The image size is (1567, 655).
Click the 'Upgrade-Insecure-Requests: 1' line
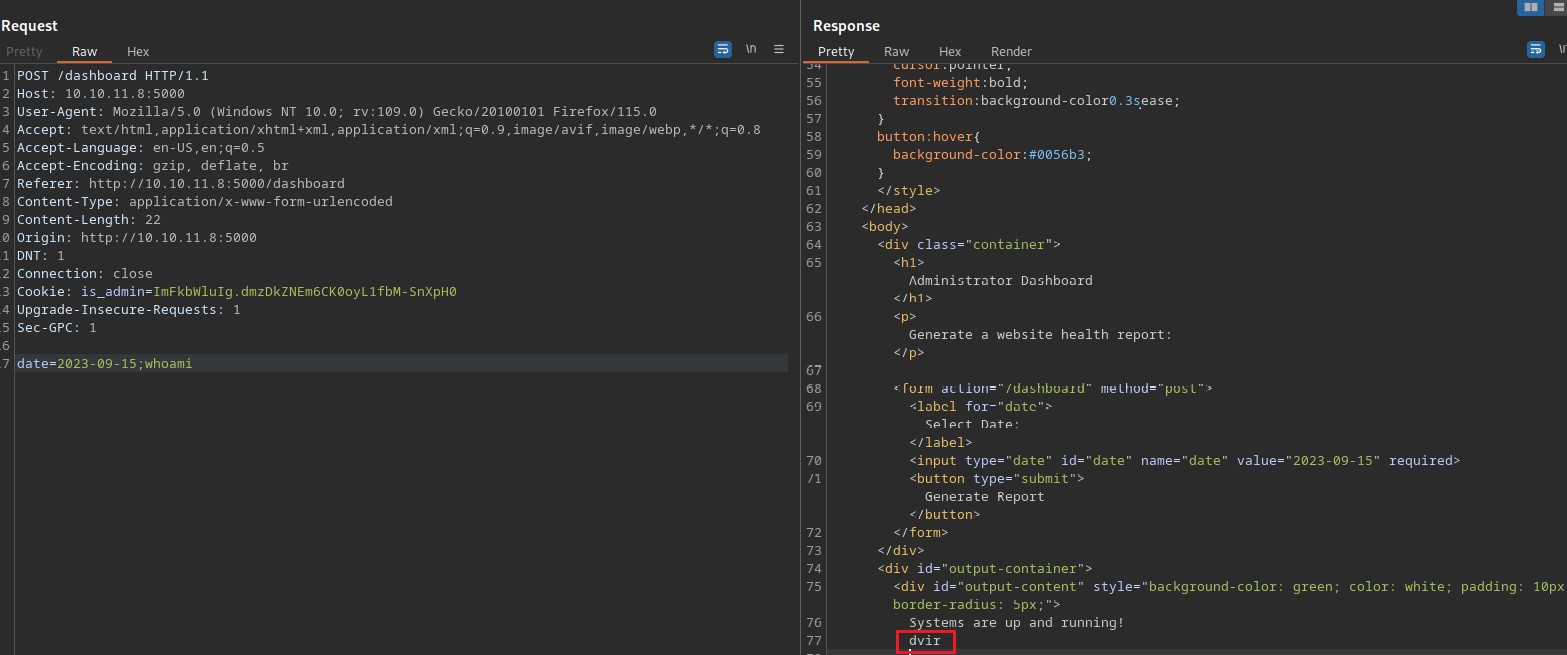coord(129,310)
